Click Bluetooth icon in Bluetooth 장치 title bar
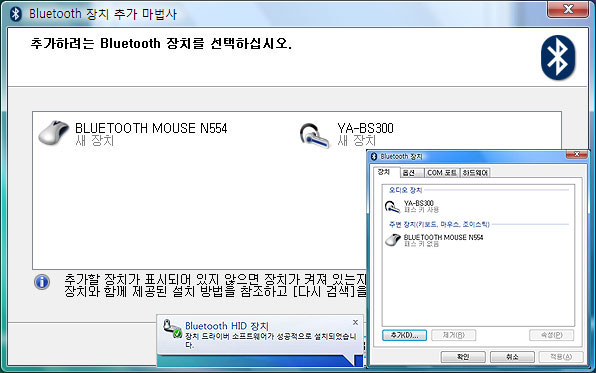596x373 pixels. click(374, 156)
